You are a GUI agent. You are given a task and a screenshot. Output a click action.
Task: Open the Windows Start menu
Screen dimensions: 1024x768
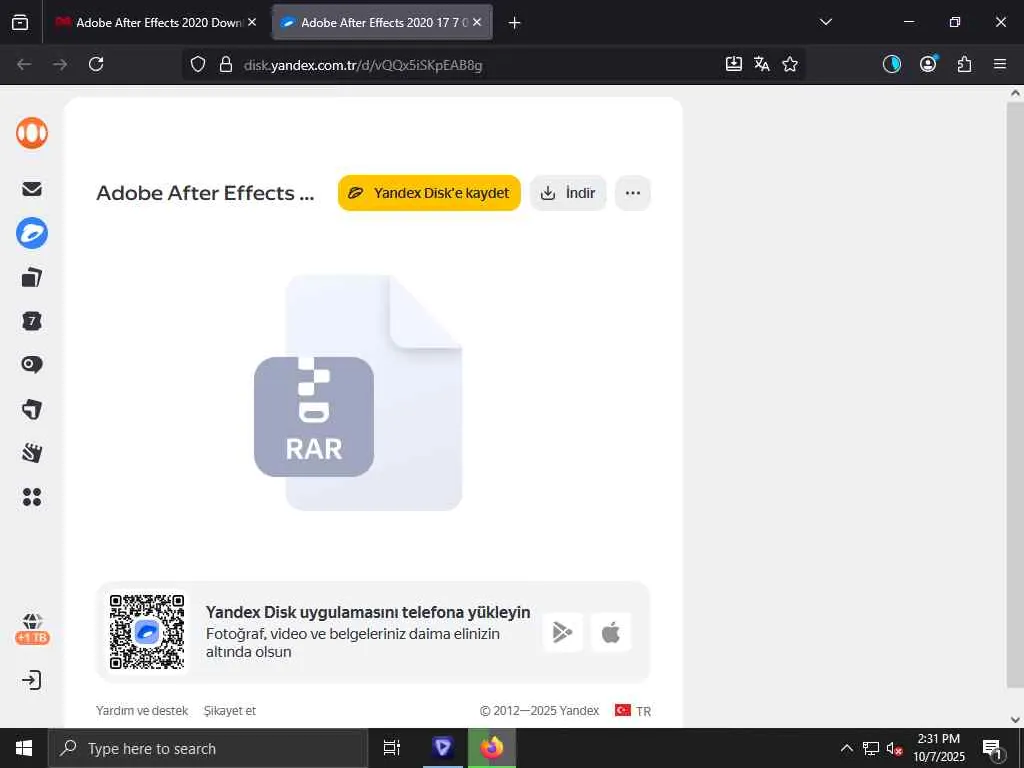click(24, 748)
